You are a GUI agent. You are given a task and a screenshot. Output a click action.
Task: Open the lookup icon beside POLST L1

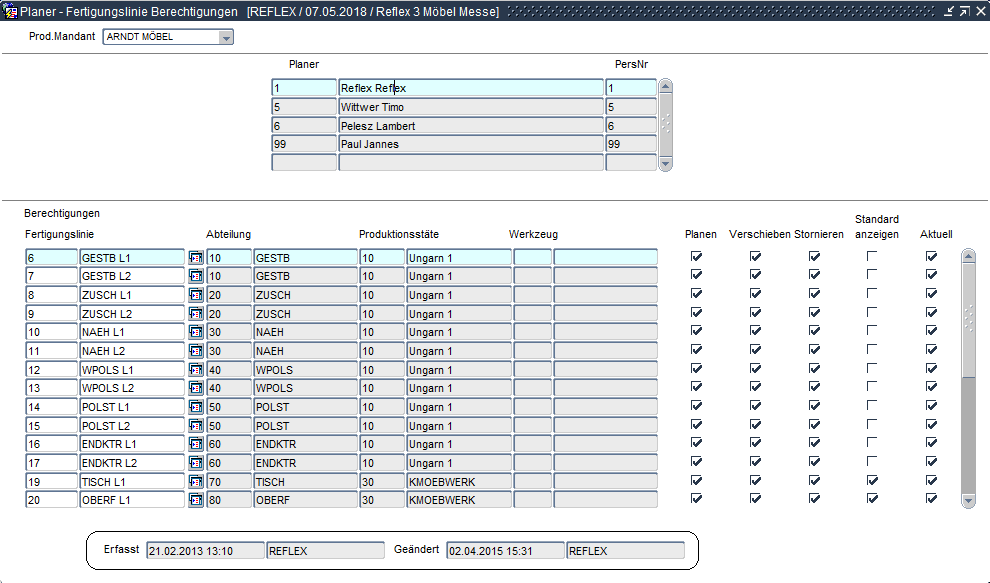click(196, 407)
